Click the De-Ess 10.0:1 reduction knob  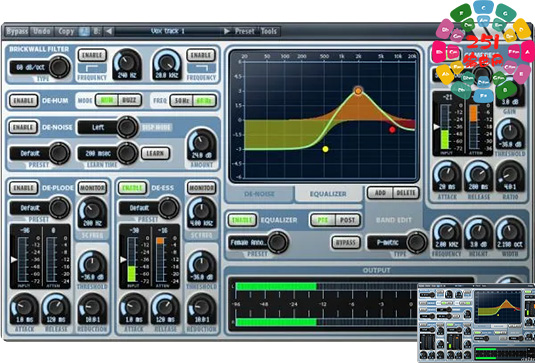coord(201,309)
